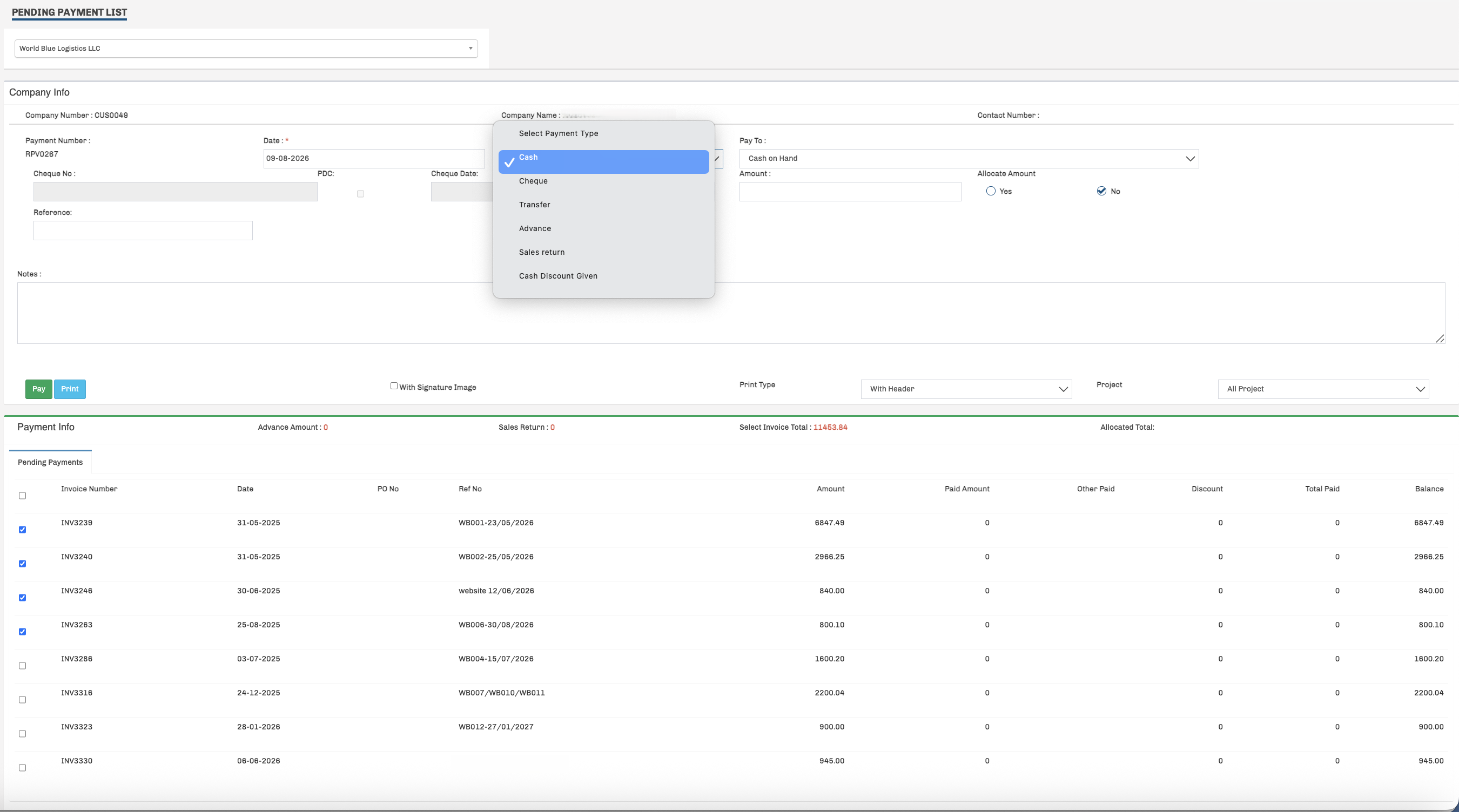
Task: Open the Pay To Cash on Hand dropdown
Action: [969, 159]
